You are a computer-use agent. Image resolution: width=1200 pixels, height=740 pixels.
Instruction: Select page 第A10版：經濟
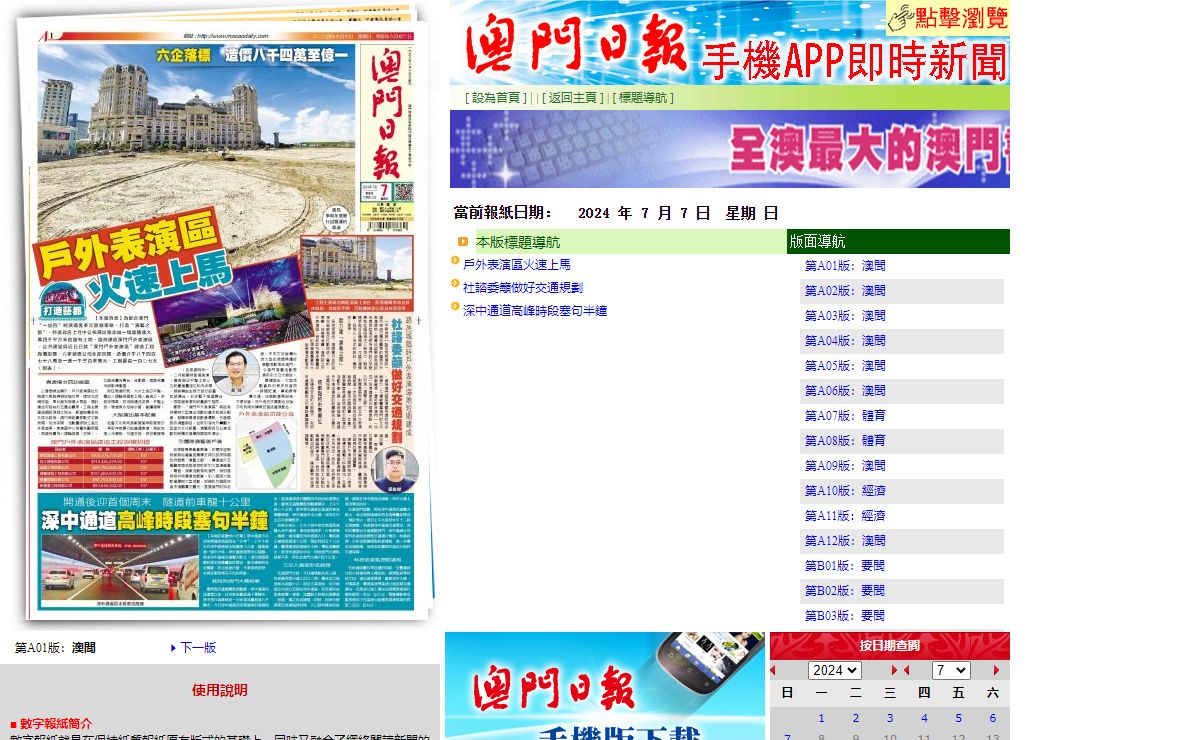(845, 491)
